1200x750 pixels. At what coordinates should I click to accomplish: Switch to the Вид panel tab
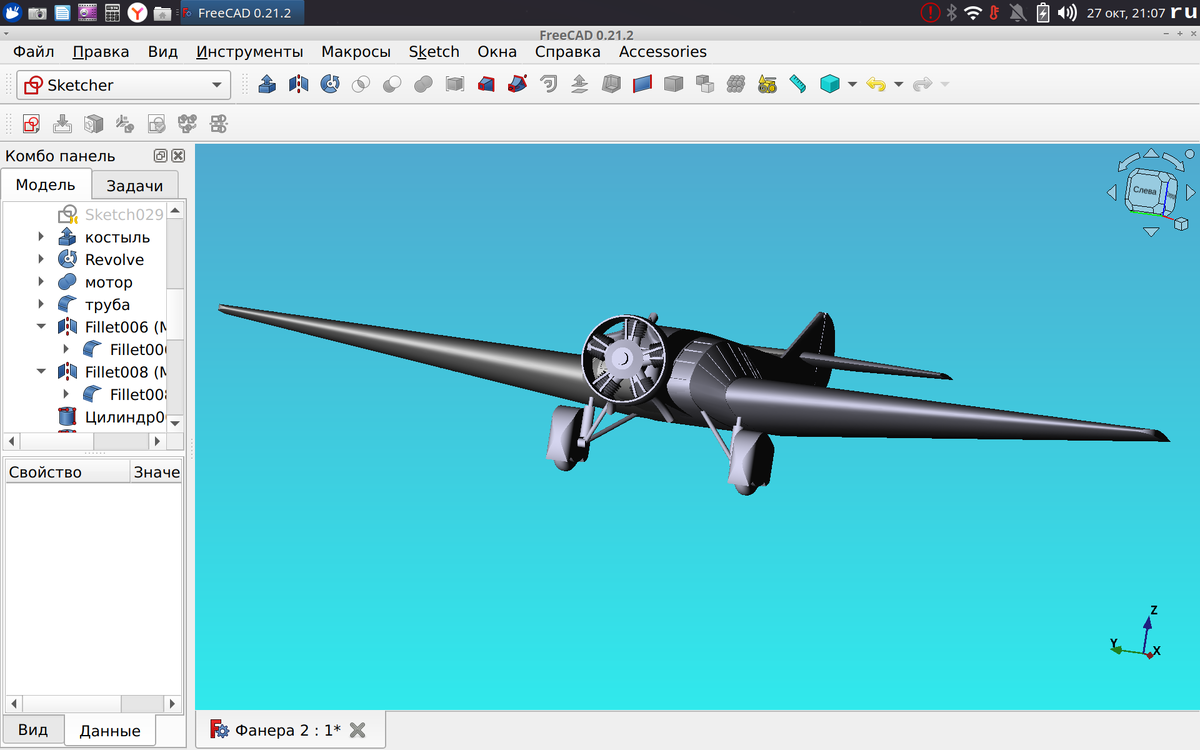(33, 729)
